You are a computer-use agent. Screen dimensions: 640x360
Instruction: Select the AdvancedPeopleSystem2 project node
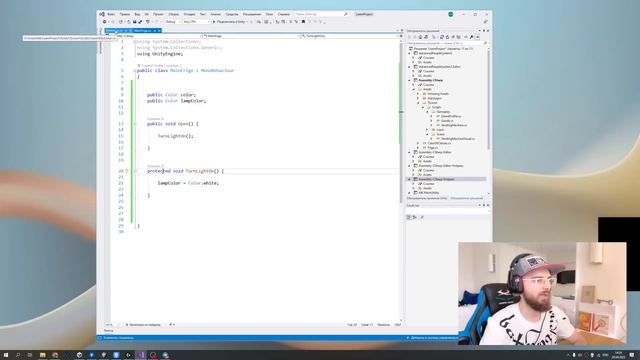click(x=435, y=53)
